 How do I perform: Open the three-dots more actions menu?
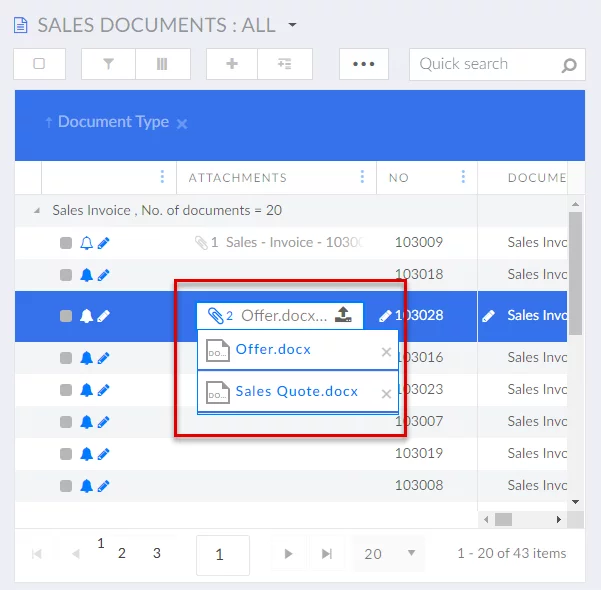click(x=364, y=64)
